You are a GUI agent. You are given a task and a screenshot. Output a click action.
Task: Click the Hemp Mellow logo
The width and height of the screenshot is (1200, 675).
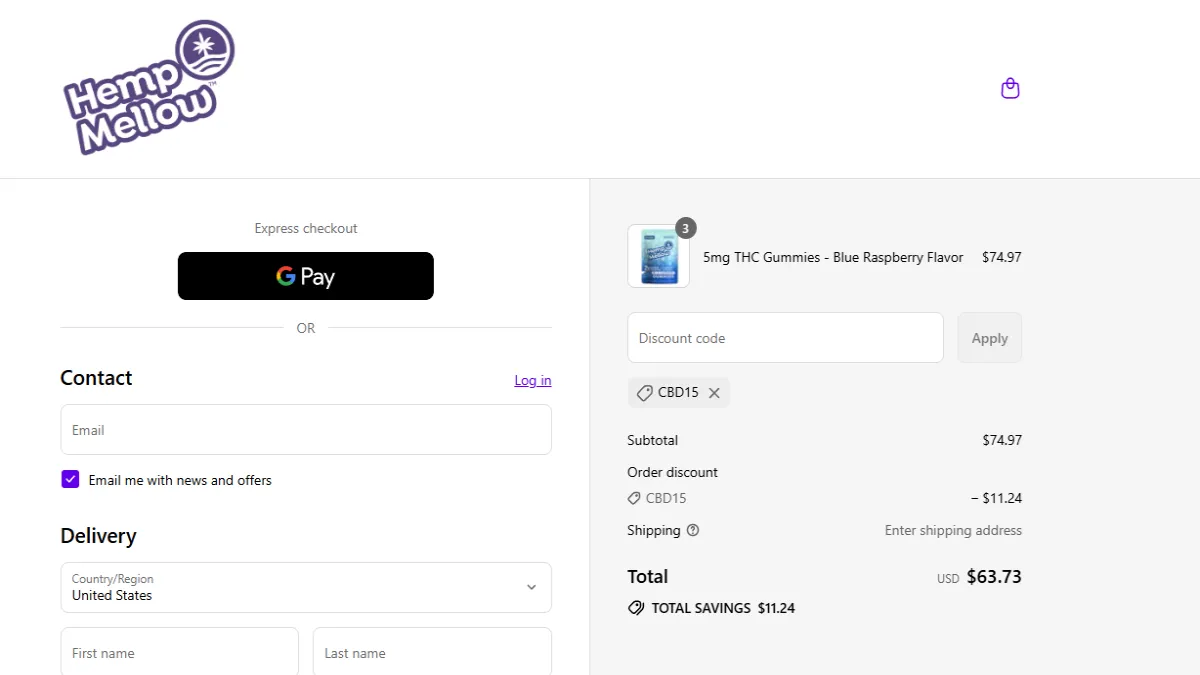tap(149, 88)
